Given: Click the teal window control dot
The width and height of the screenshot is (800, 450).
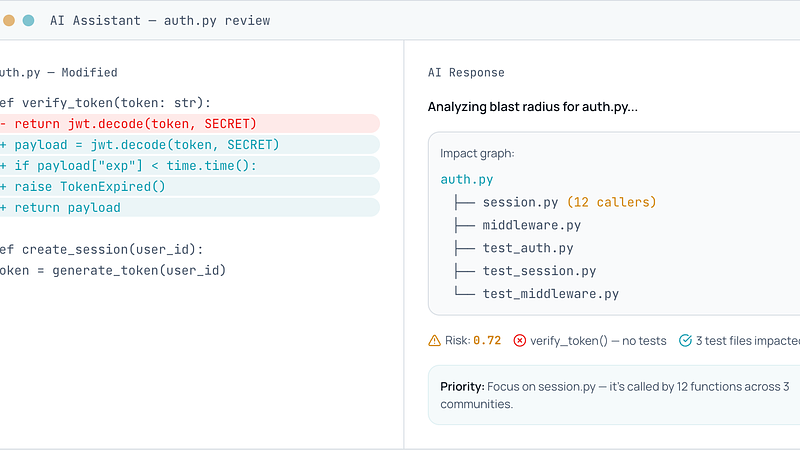Looking at the screenshot, I should coord(29,20).
